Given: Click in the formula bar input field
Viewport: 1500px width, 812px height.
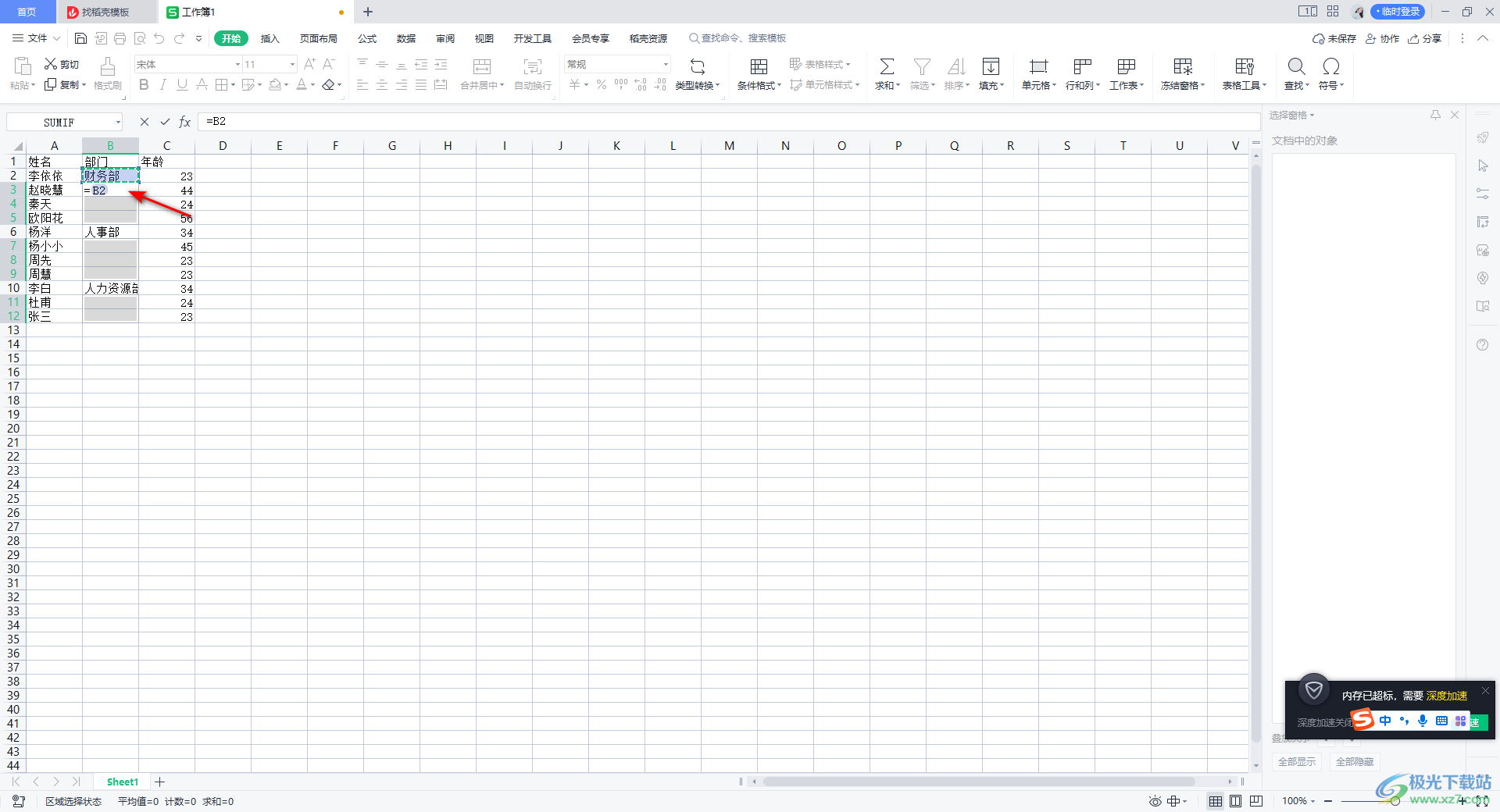Looking at the screenshot, I should (729, 122).
